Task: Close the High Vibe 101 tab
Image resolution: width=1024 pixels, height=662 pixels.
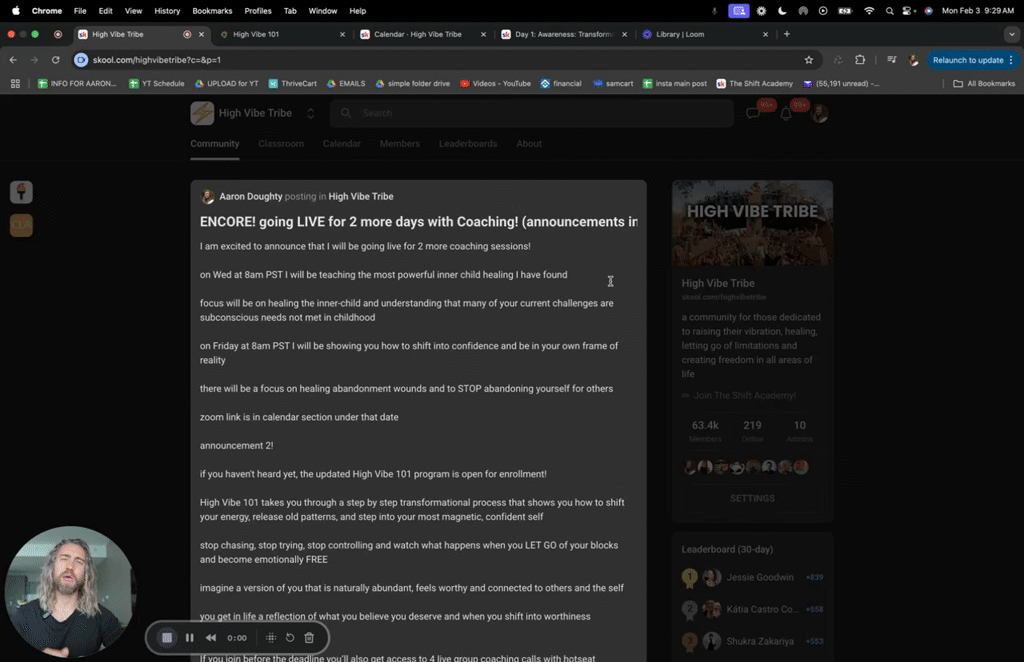Action: click(x=342, y=35)
